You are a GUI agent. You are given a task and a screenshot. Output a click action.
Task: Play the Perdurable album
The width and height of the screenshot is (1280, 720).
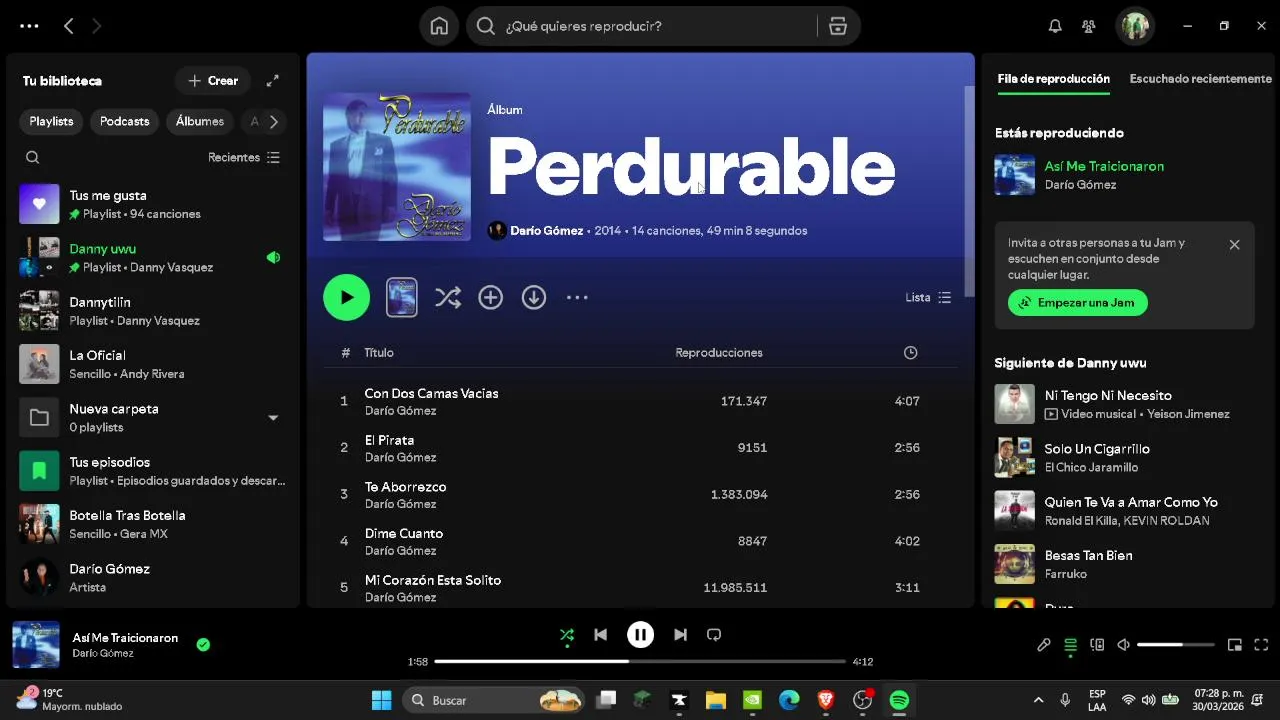[347, 297]
